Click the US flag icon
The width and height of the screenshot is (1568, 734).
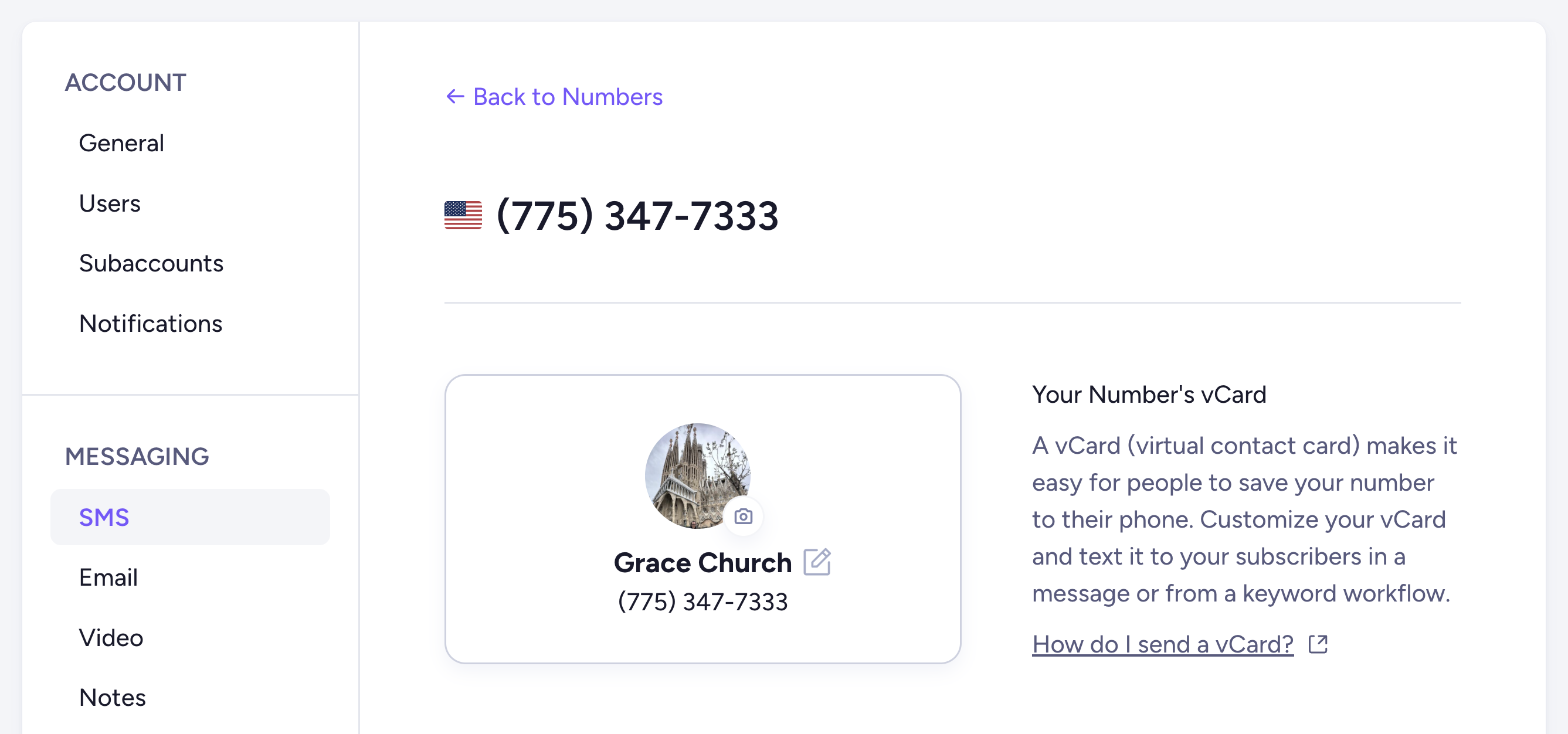click(463, 216)
